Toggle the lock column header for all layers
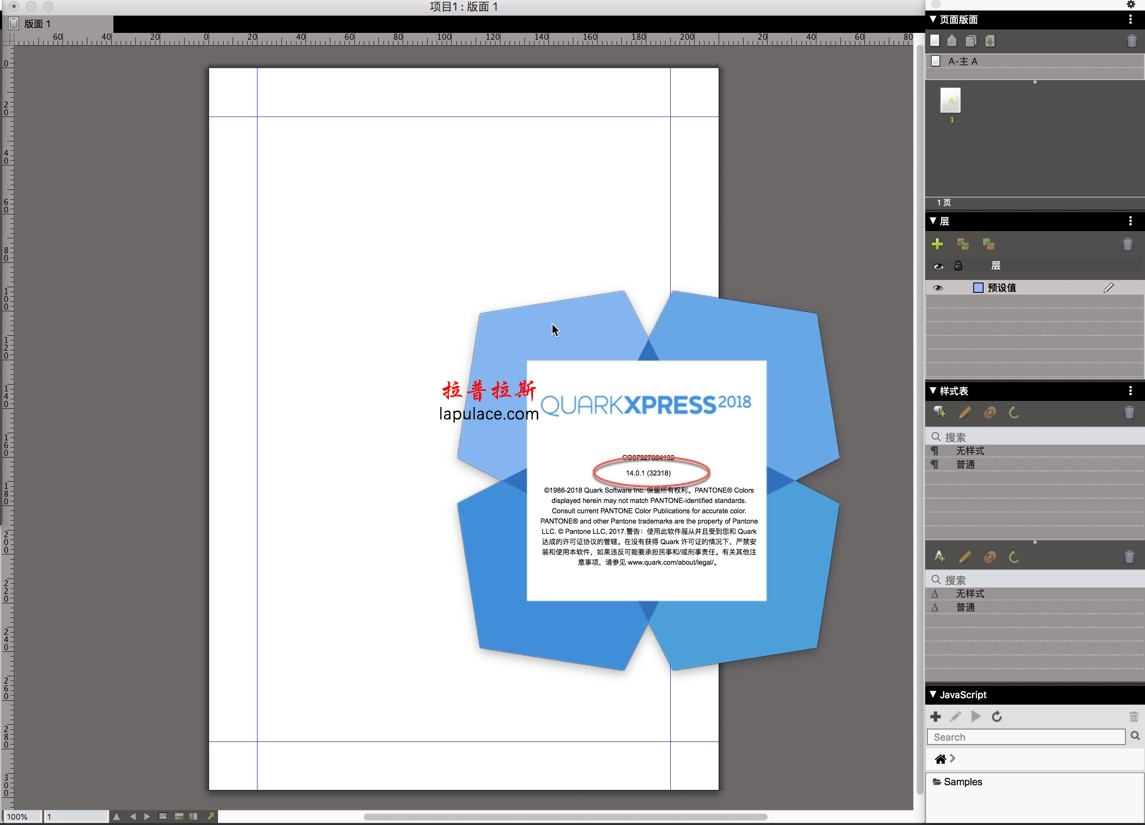This screenshot has width=1145, height=825. (x=958, y=266)
